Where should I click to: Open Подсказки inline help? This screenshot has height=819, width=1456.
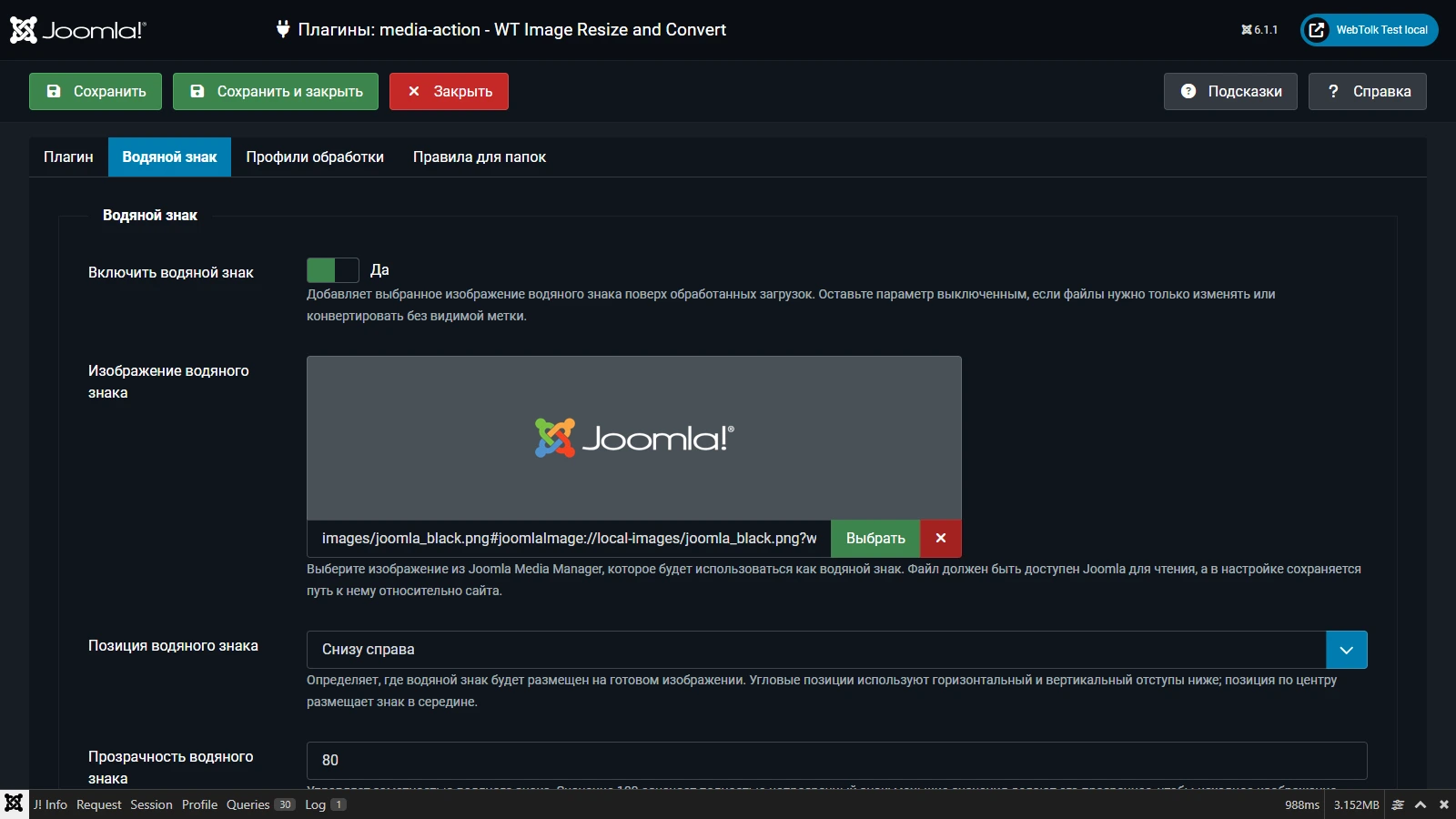point(1230,91)
